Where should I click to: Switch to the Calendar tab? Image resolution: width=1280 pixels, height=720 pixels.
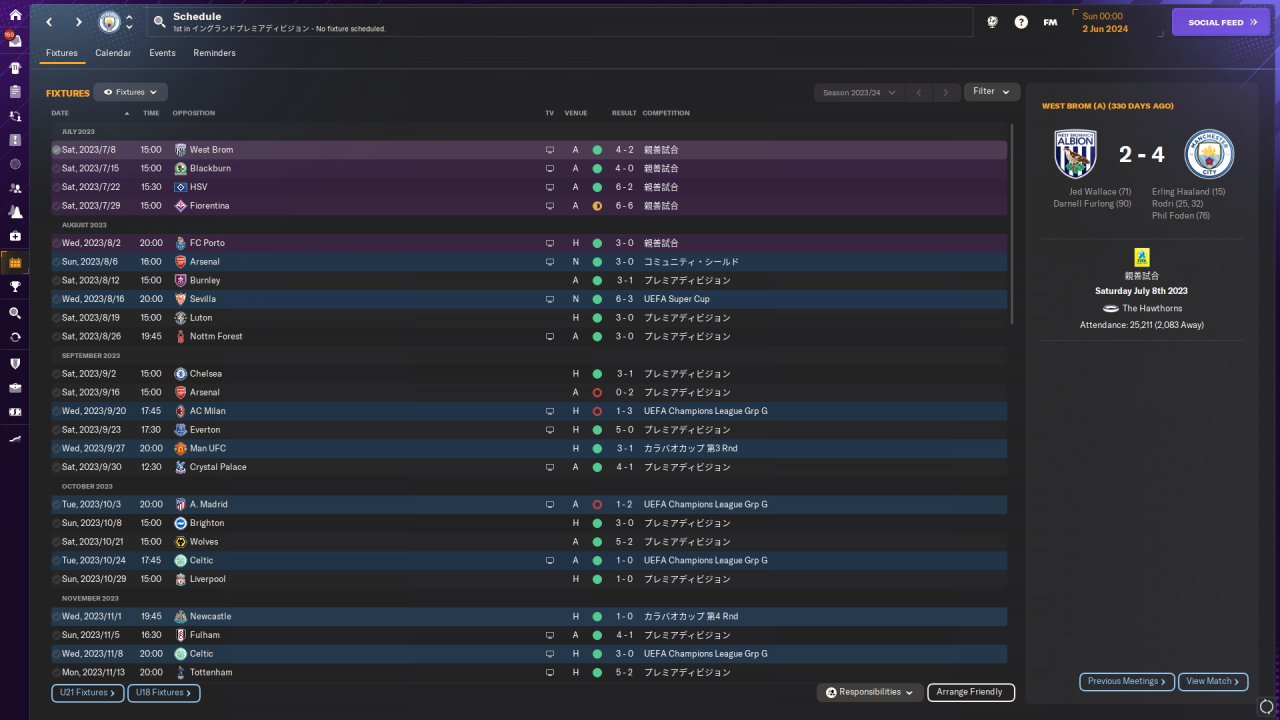113,53
